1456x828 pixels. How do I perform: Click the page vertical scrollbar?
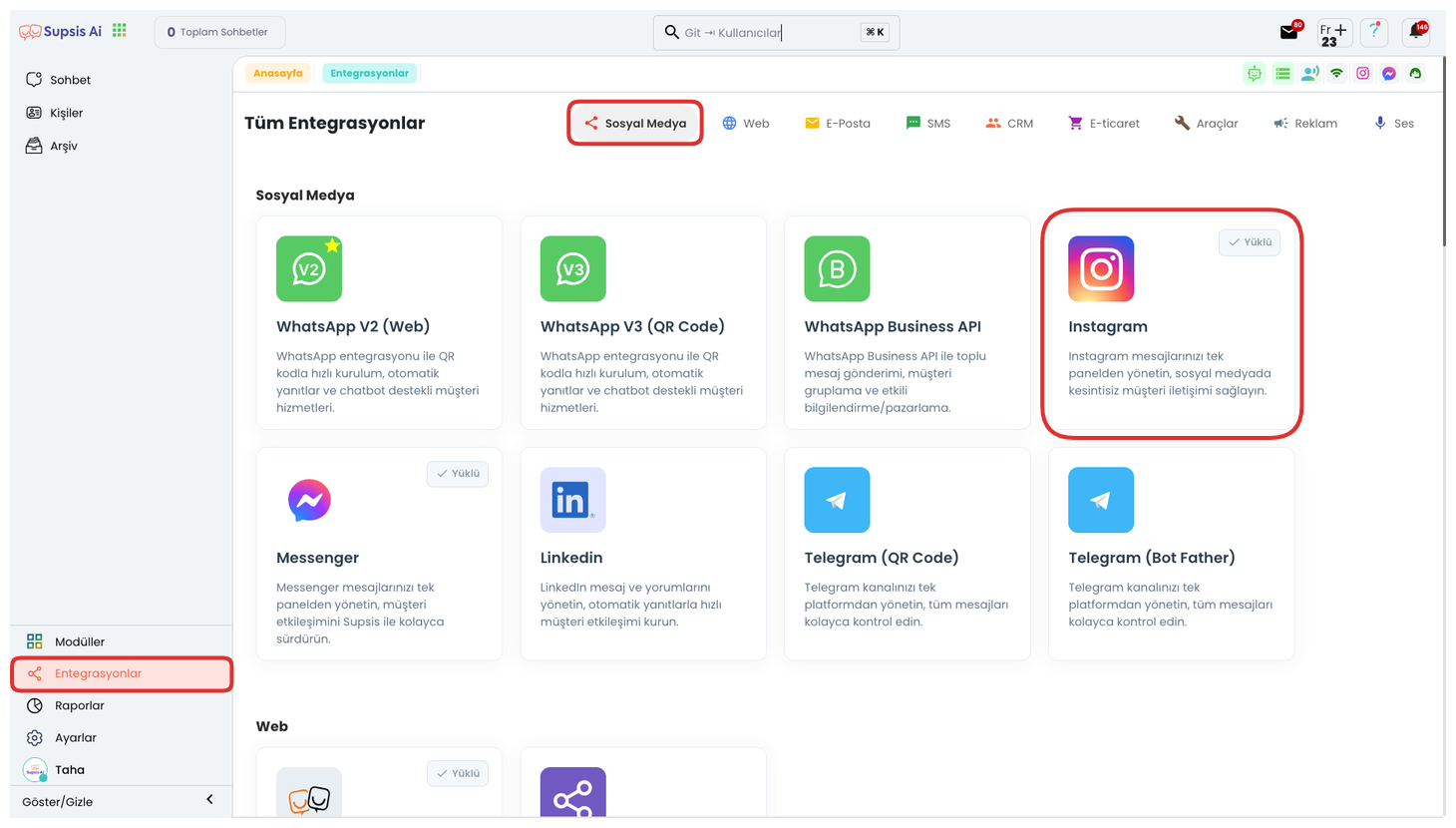coord(1443,152)
